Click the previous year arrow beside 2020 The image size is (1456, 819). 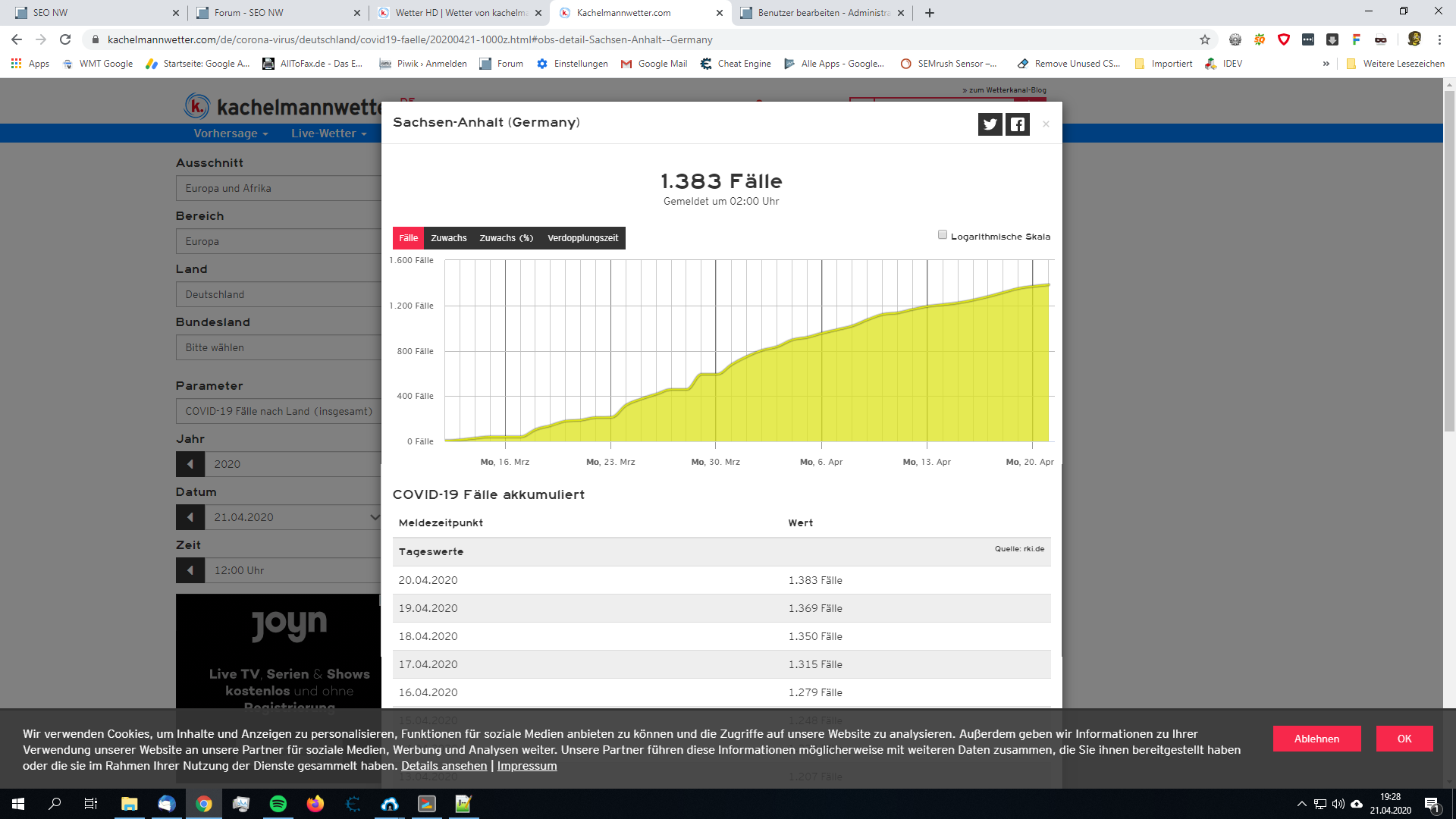(190, 464)
